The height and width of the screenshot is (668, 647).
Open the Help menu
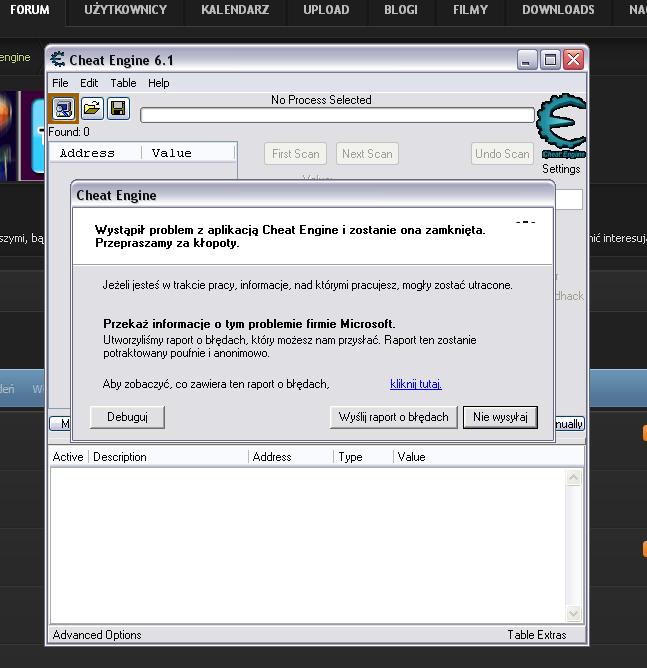point(159,83)
